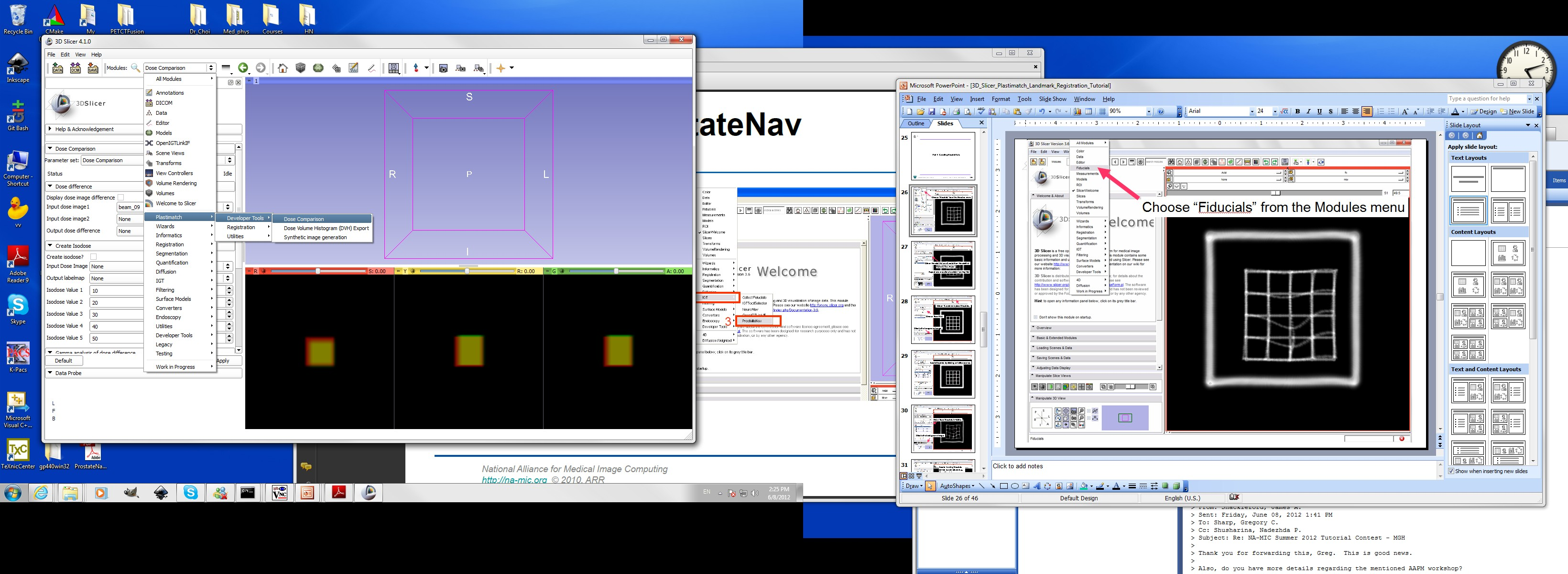
Task: Click the red slice view slider
Action: [318, 271]
